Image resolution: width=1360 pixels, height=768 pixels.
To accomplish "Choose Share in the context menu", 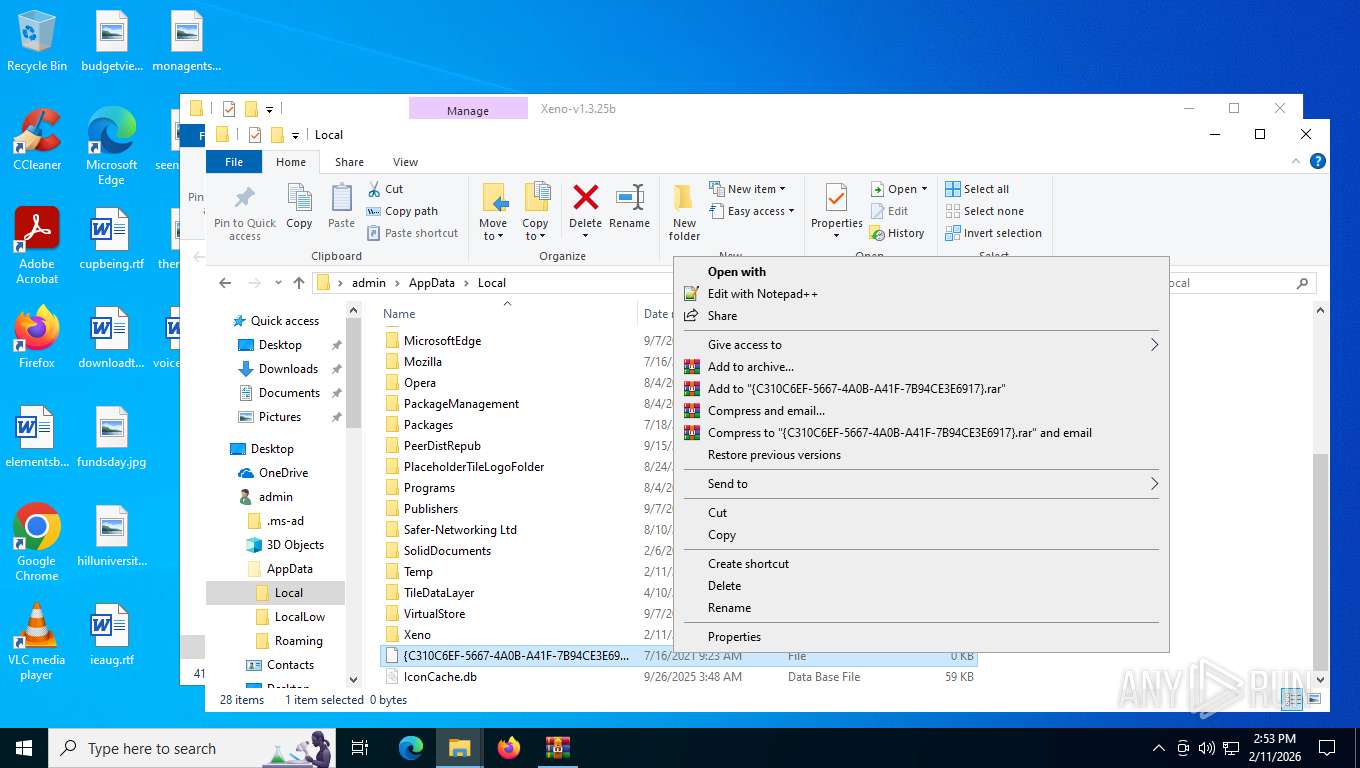I will pyautogui.click(x=722, y=316).
